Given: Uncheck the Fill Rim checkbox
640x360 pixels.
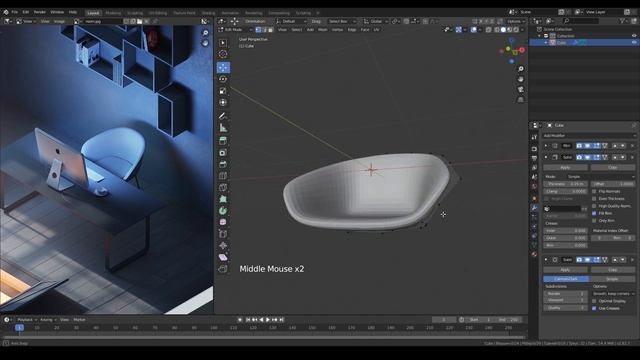Looking at the screenshot, I should click(594, 213).
